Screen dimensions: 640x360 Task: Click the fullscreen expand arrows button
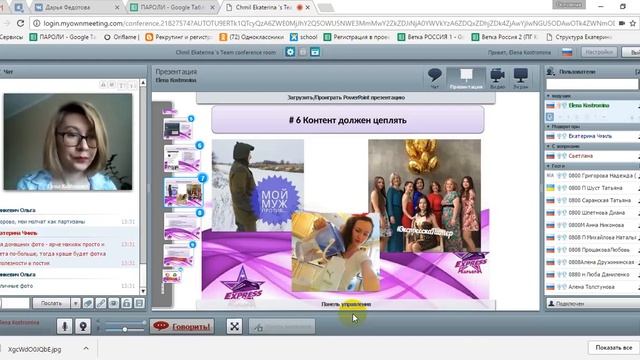[234, 326]
